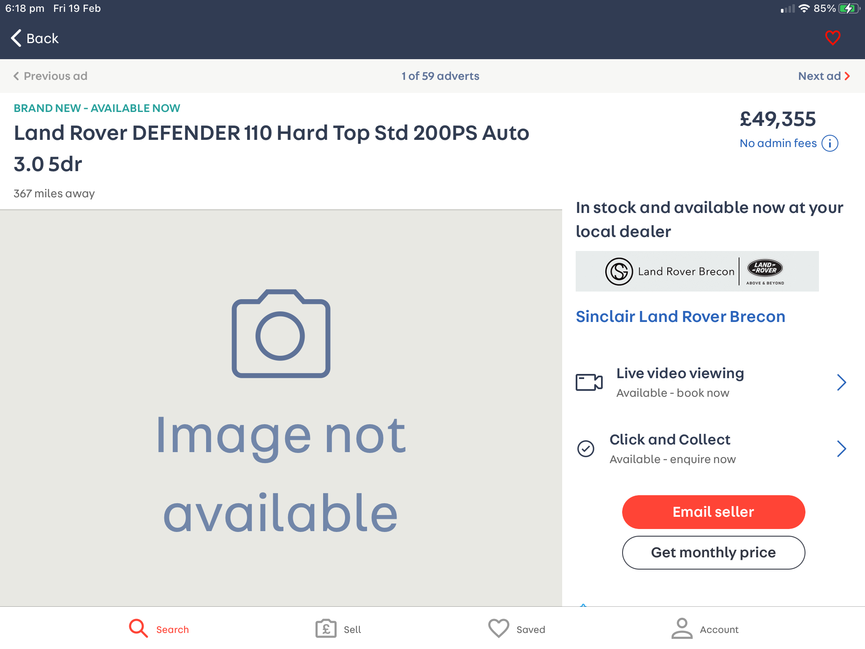Go back using the Back button
Image resolution: width=865 pixels, height=649 pixels.
[35, 38]
